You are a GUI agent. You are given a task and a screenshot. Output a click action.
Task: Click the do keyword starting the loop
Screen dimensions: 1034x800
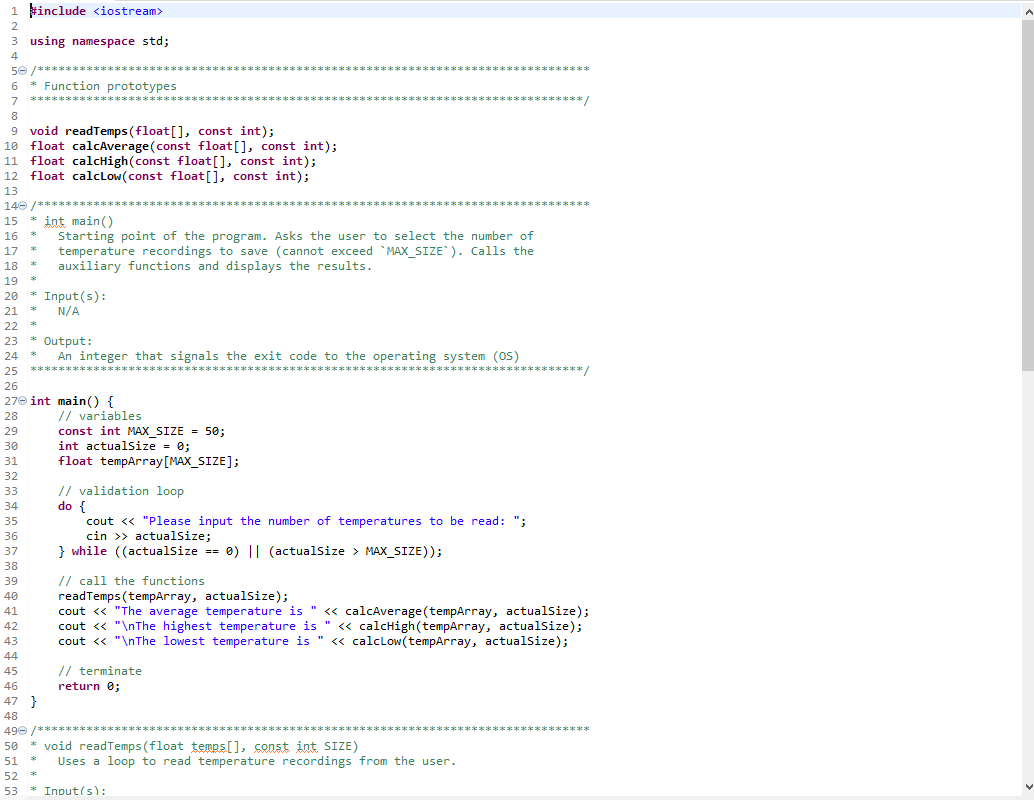click(64, 505)
